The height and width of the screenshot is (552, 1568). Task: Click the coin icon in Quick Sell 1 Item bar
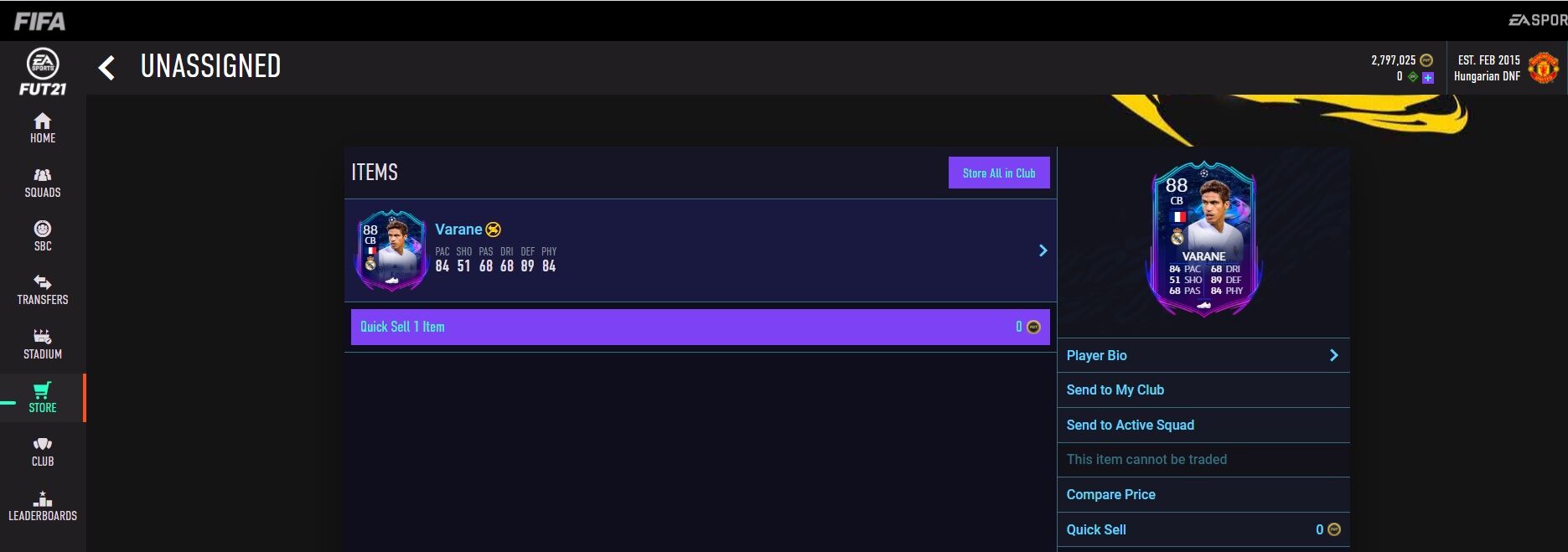[x=1033, y=327]
